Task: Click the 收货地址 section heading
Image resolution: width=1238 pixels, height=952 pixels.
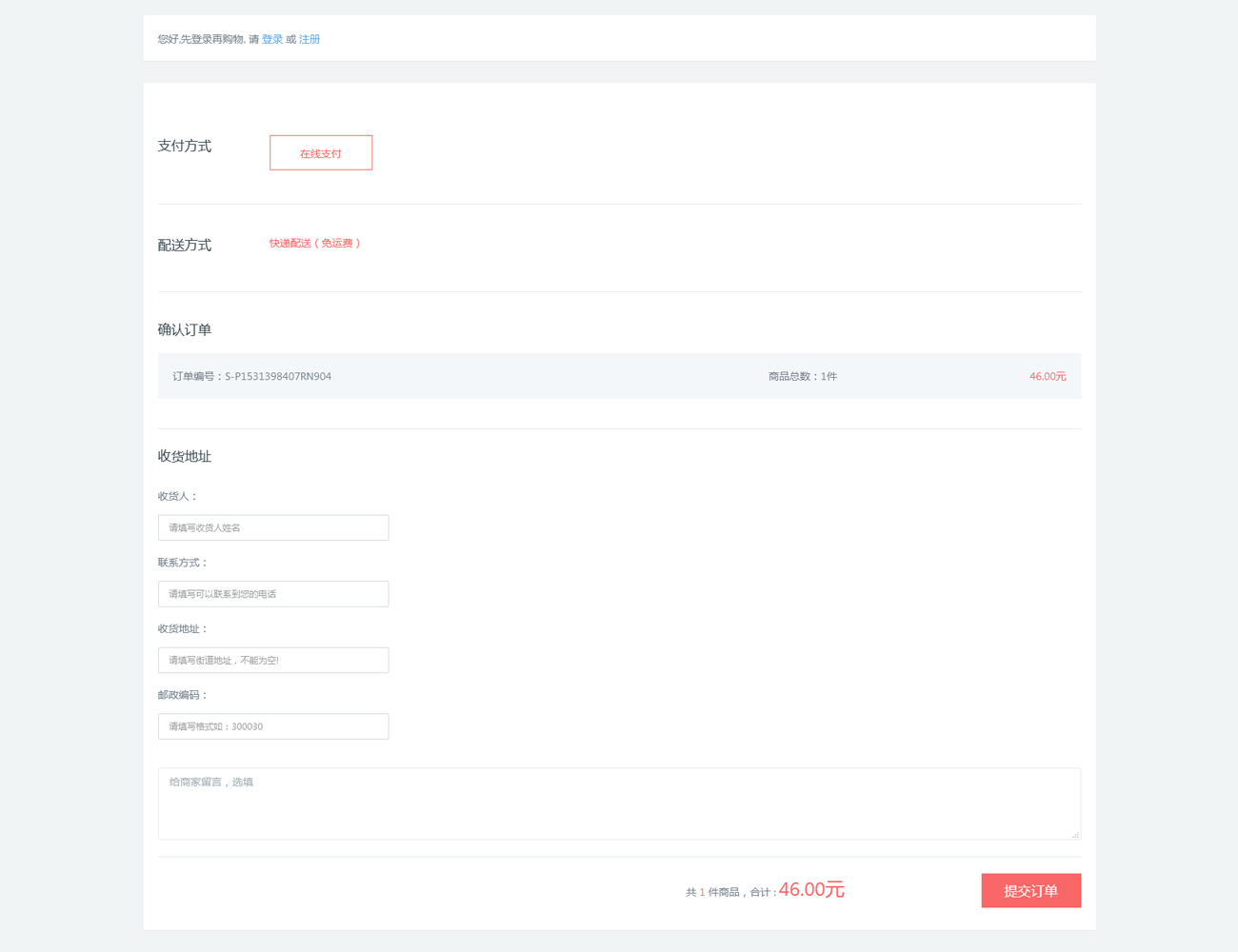Action: [x=185, y=456]
